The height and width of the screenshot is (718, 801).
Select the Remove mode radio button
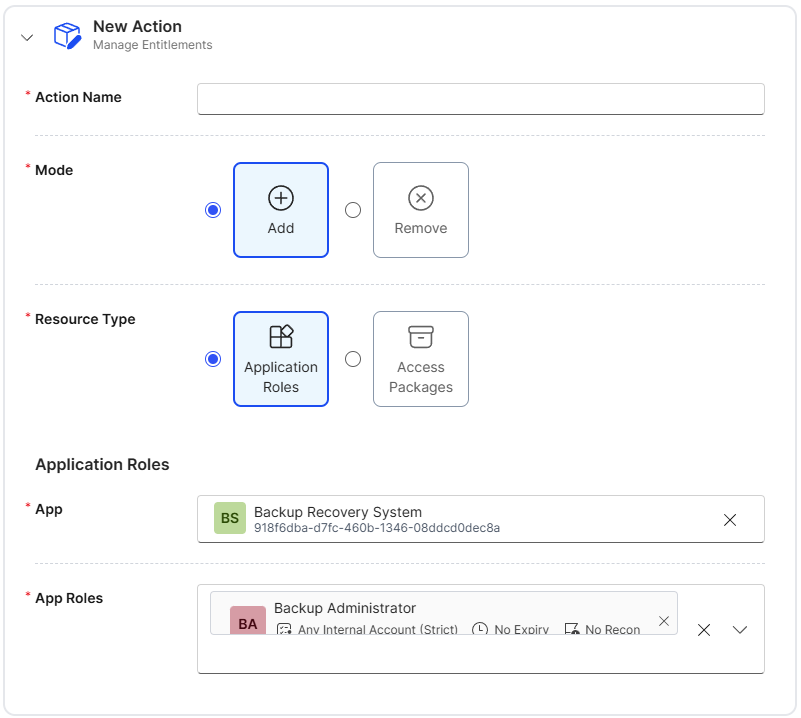coord(352,210)
